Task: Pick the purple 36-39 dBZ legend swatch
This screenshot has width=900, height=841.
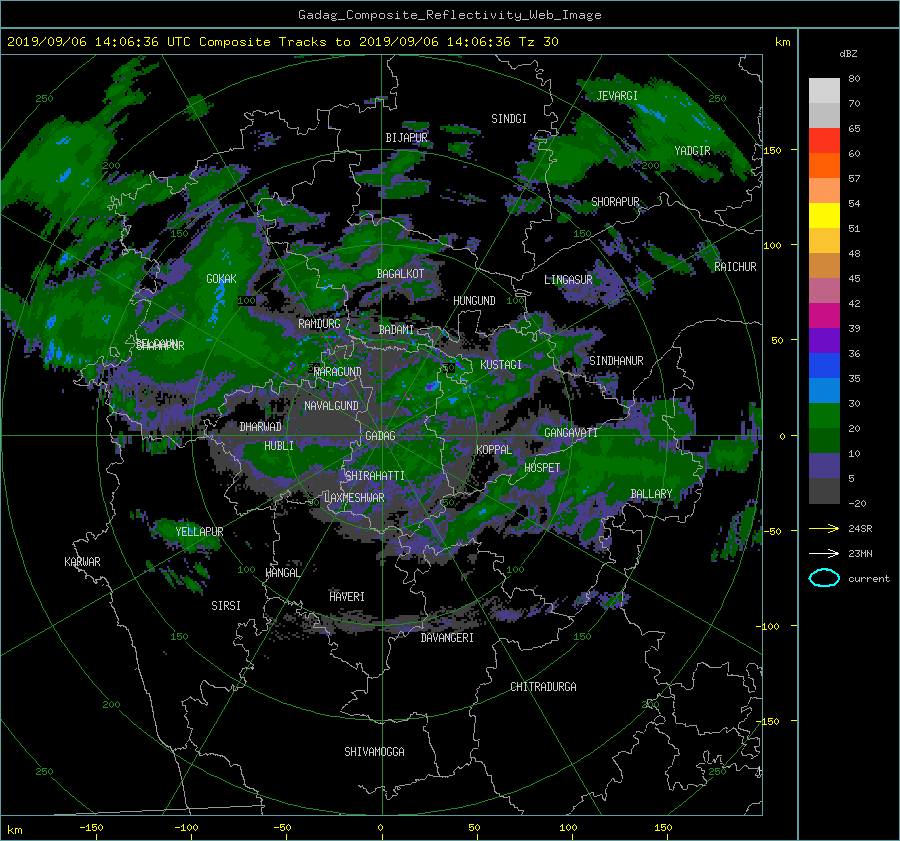Action: (x=824, y=340)
